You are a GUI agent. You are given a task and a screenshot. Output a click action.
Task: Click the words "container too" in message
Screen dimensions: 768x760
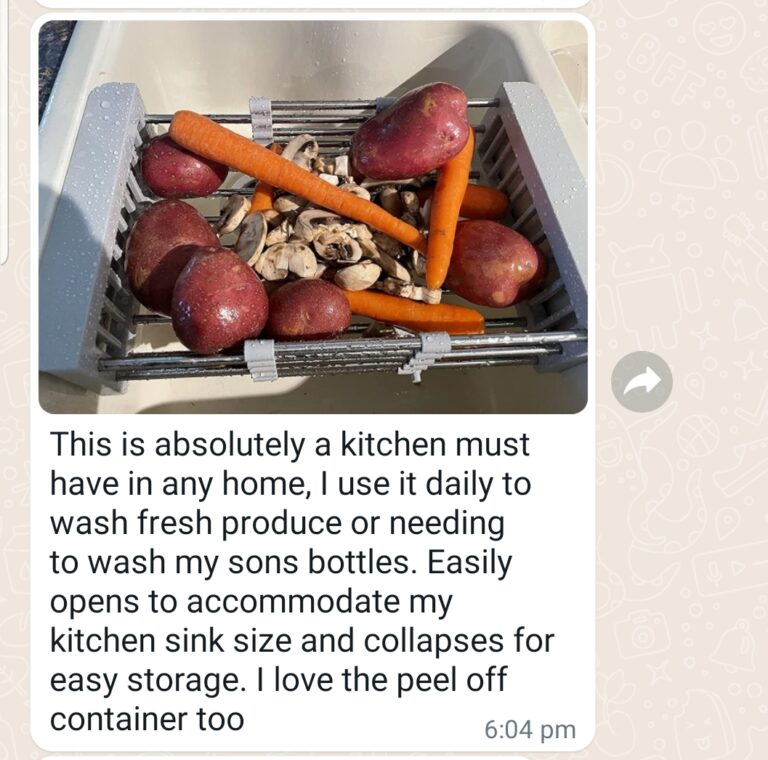pos(147,719)
